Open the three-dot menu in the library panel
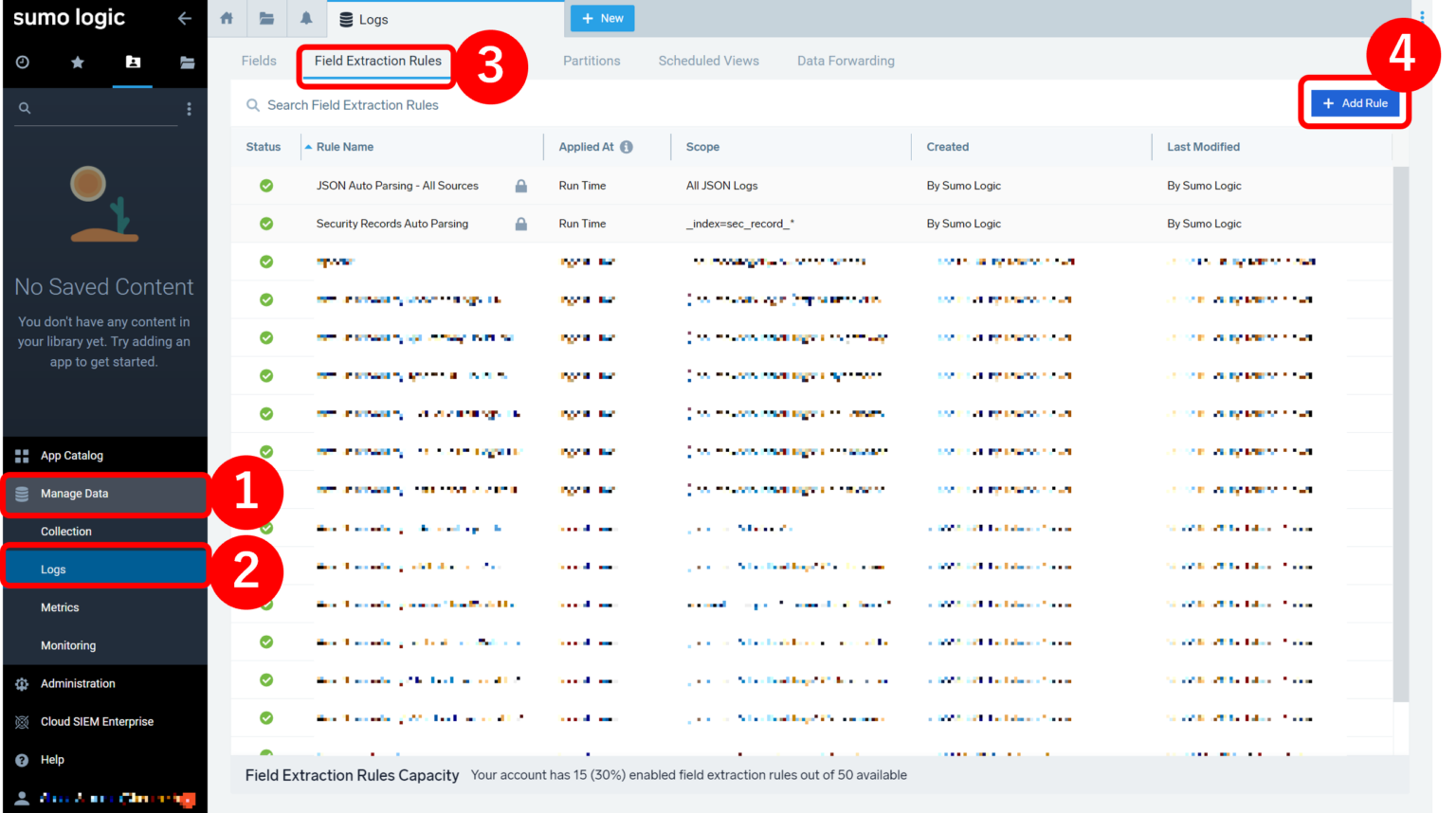The width and height of the screenshot is (1456, 813). 189,108
